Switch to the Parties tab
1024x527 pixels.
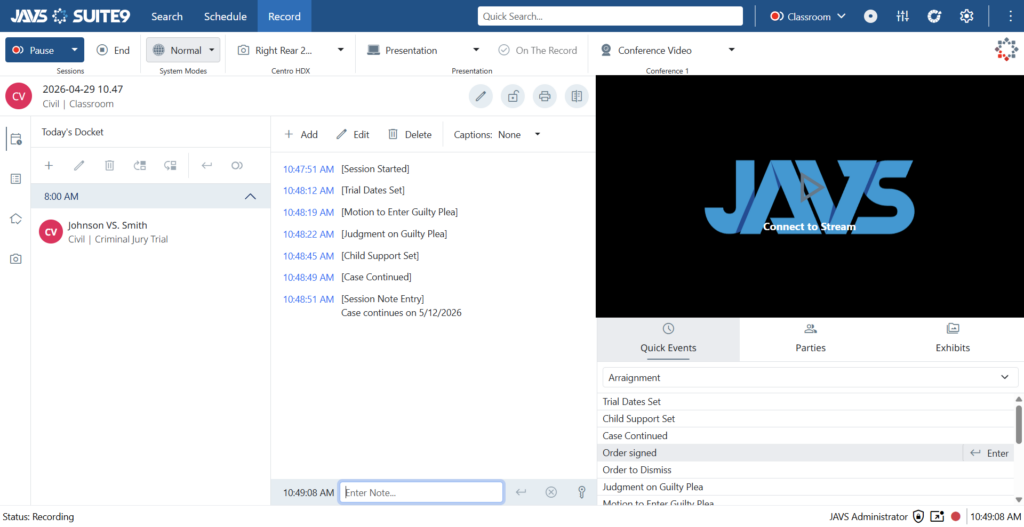coord(810,340)
